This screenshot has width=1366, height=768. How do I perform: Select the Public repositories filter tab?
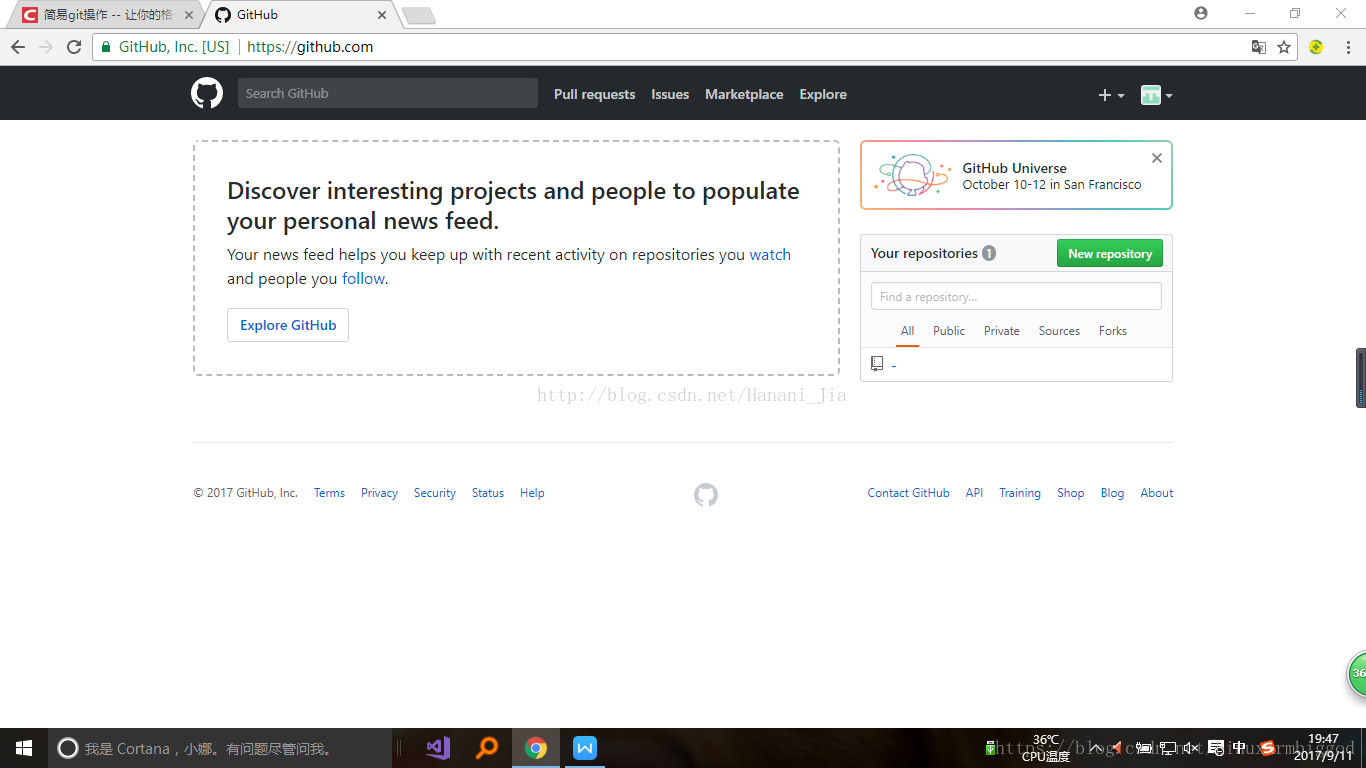tap(949, 331)
